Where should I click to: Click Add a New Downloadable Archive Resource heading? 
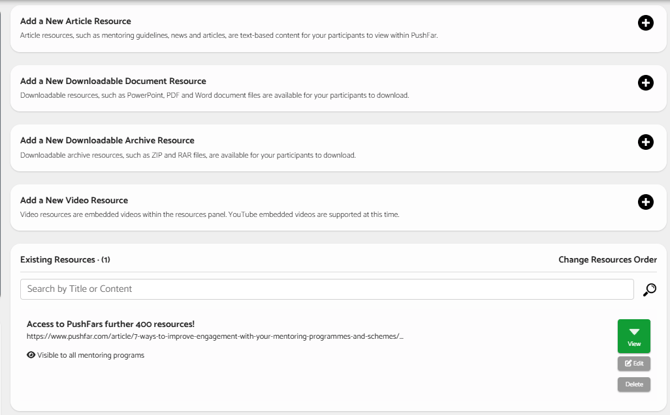(x=107, y=140)
